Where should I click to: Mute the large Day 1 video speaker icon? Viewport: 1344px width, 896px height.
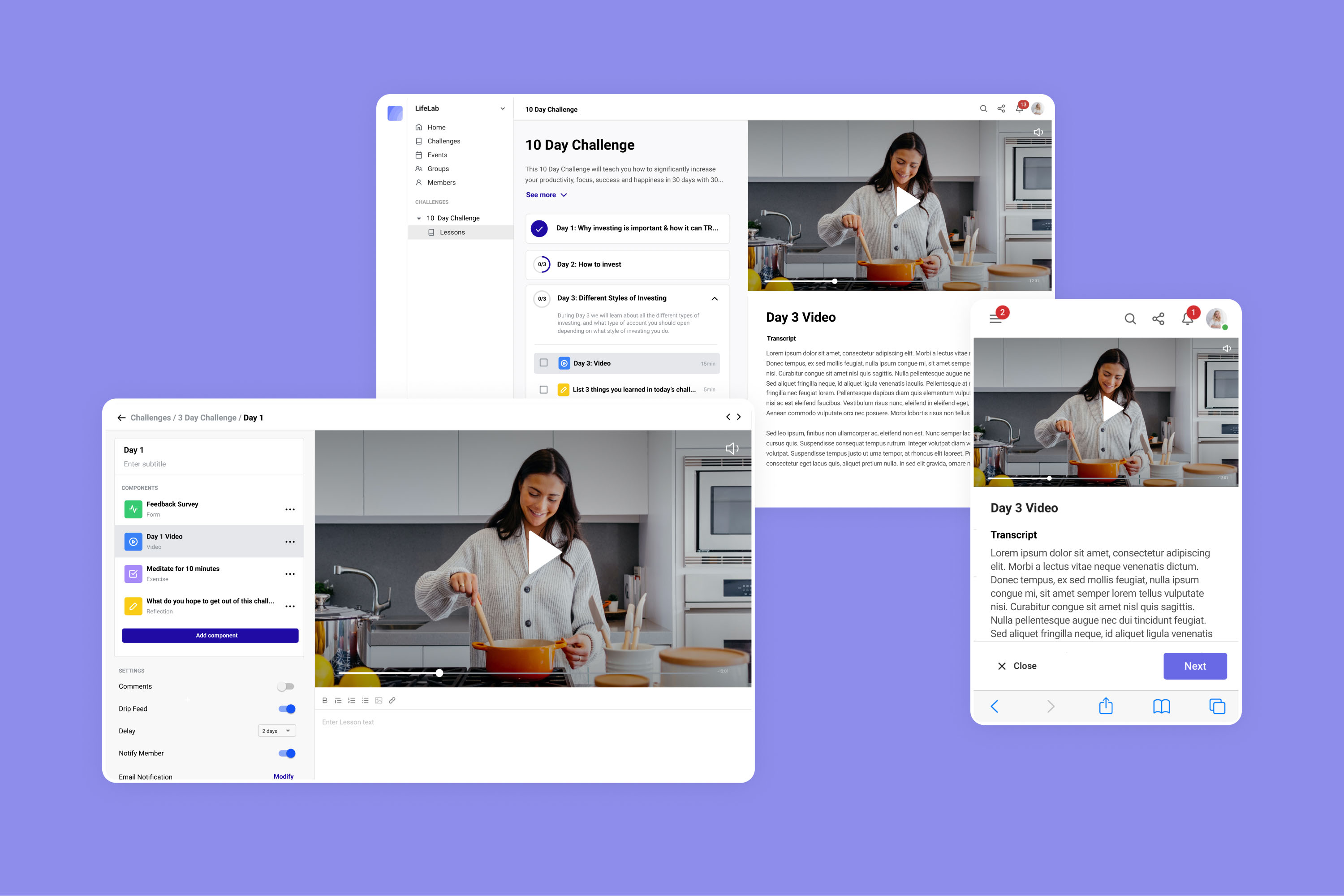pos(732,448)
